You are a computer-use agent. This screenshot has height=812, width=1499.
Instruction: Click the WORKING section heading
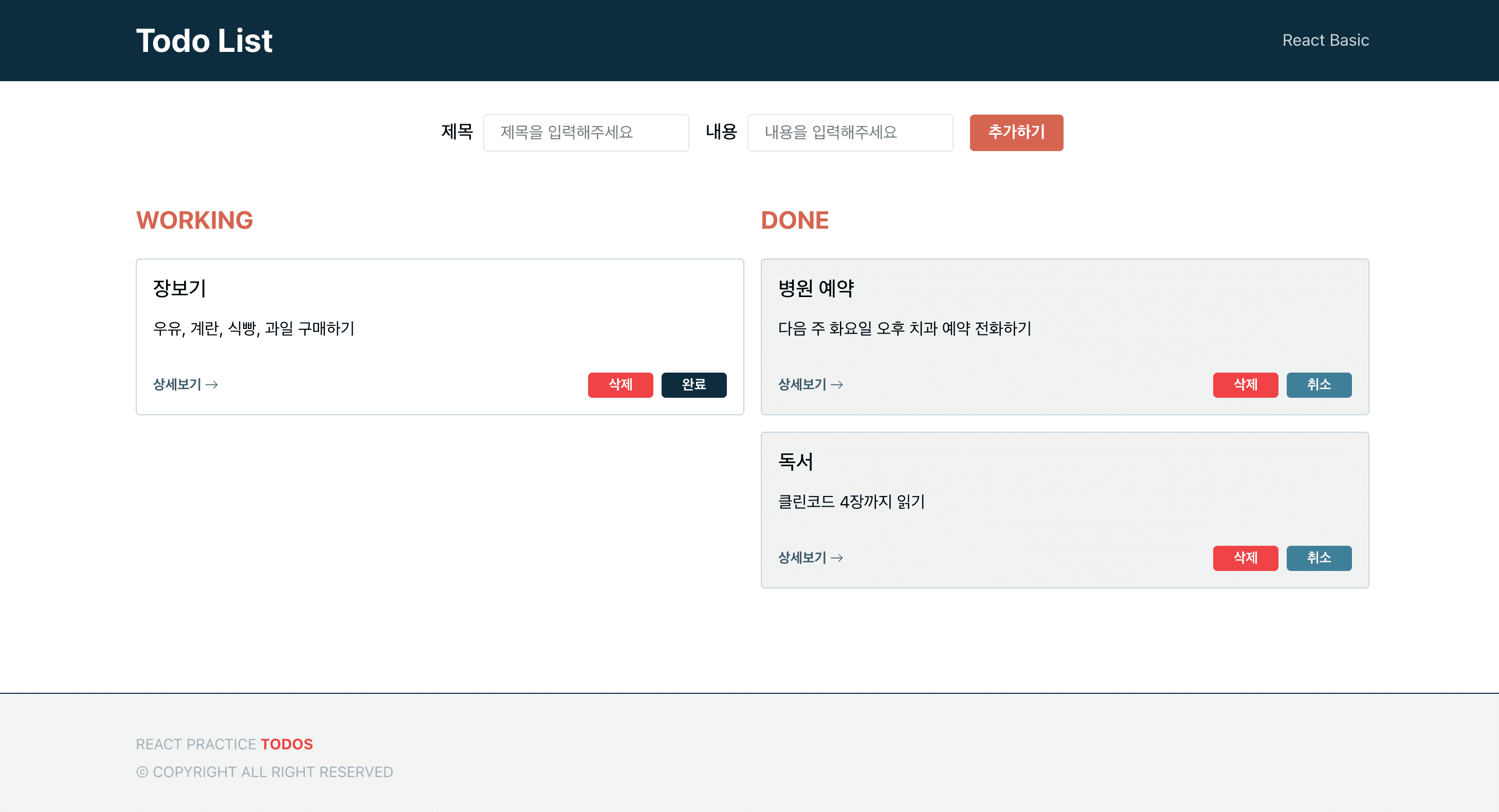(194, 220)
